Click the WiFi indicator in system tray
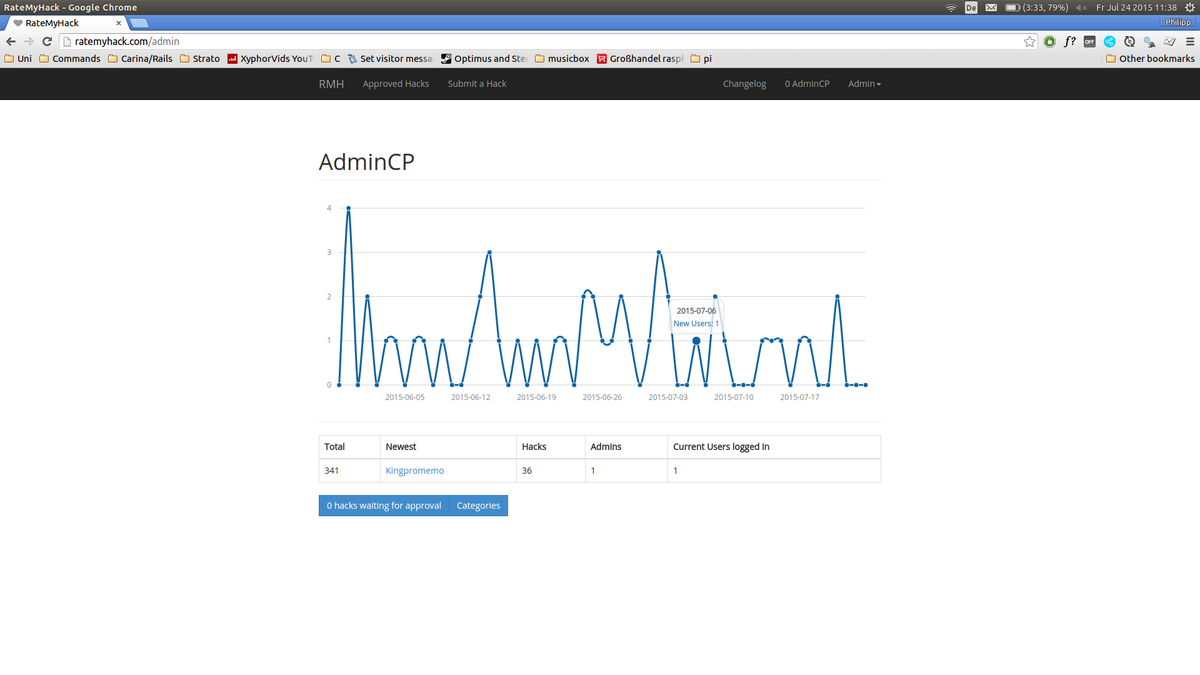This screenshot has width=1200, height=675. [950, 7]
